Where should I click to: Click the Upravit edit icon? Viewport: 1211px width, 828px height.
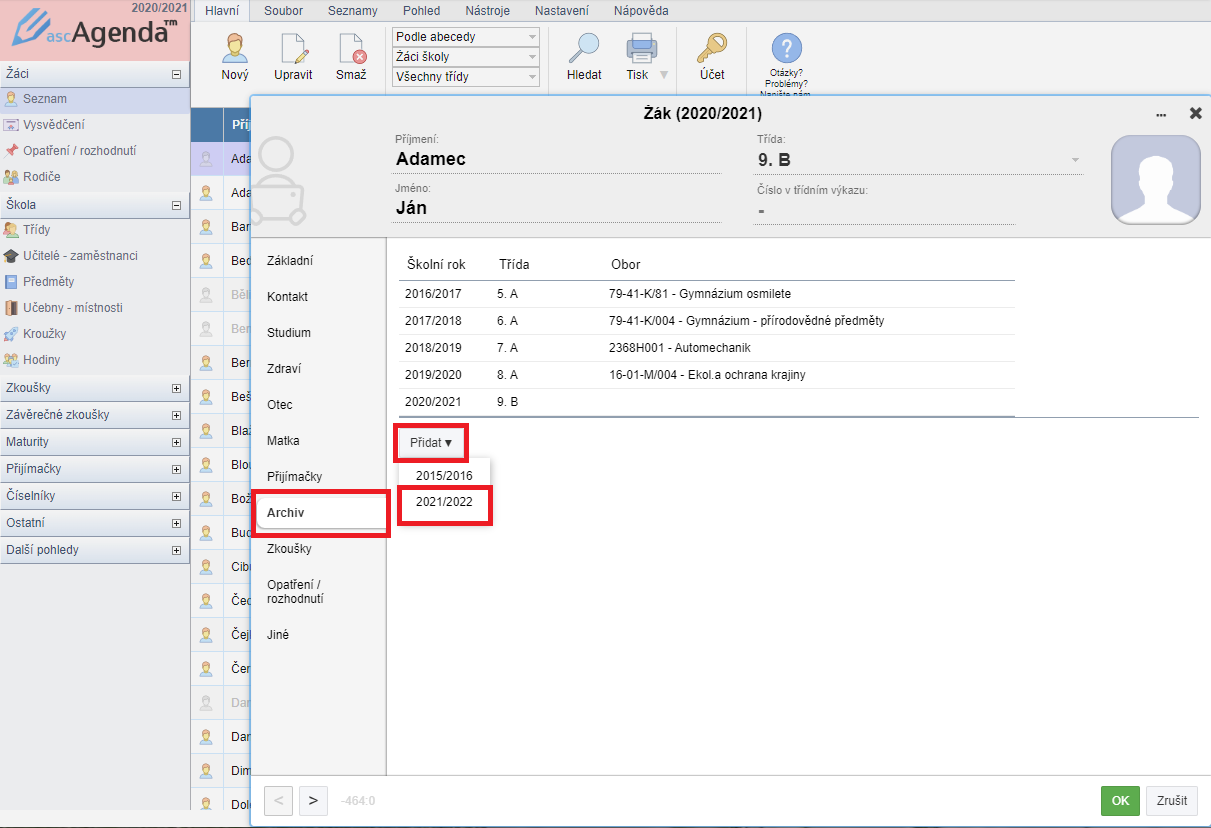click(293, 50)
